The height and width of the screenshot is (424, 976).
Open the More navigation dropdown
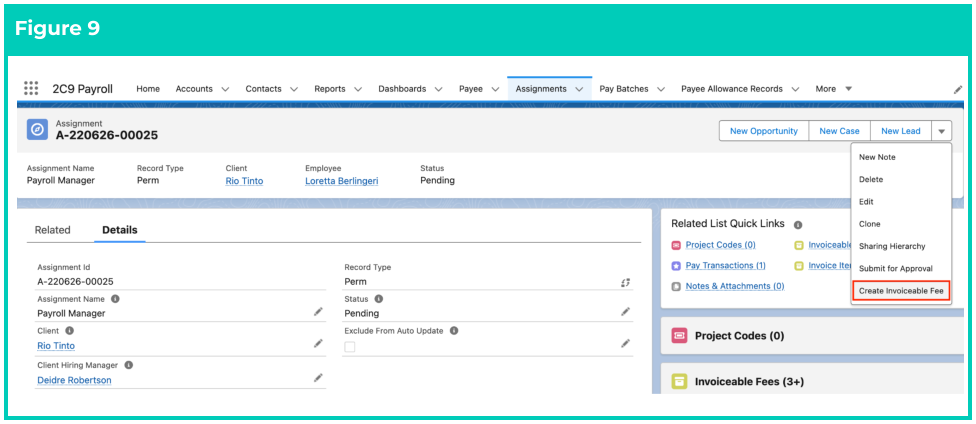tap(834, 89)
